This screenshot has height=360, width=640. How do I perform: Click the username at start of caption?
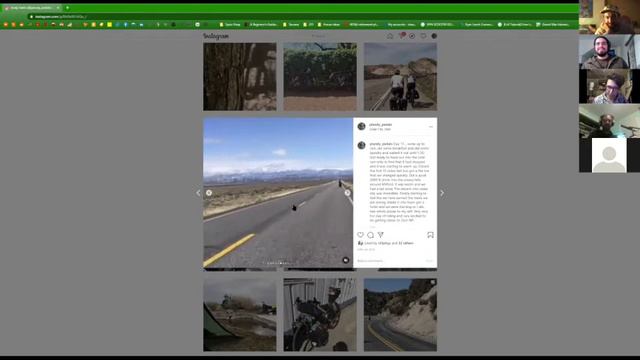381,144
